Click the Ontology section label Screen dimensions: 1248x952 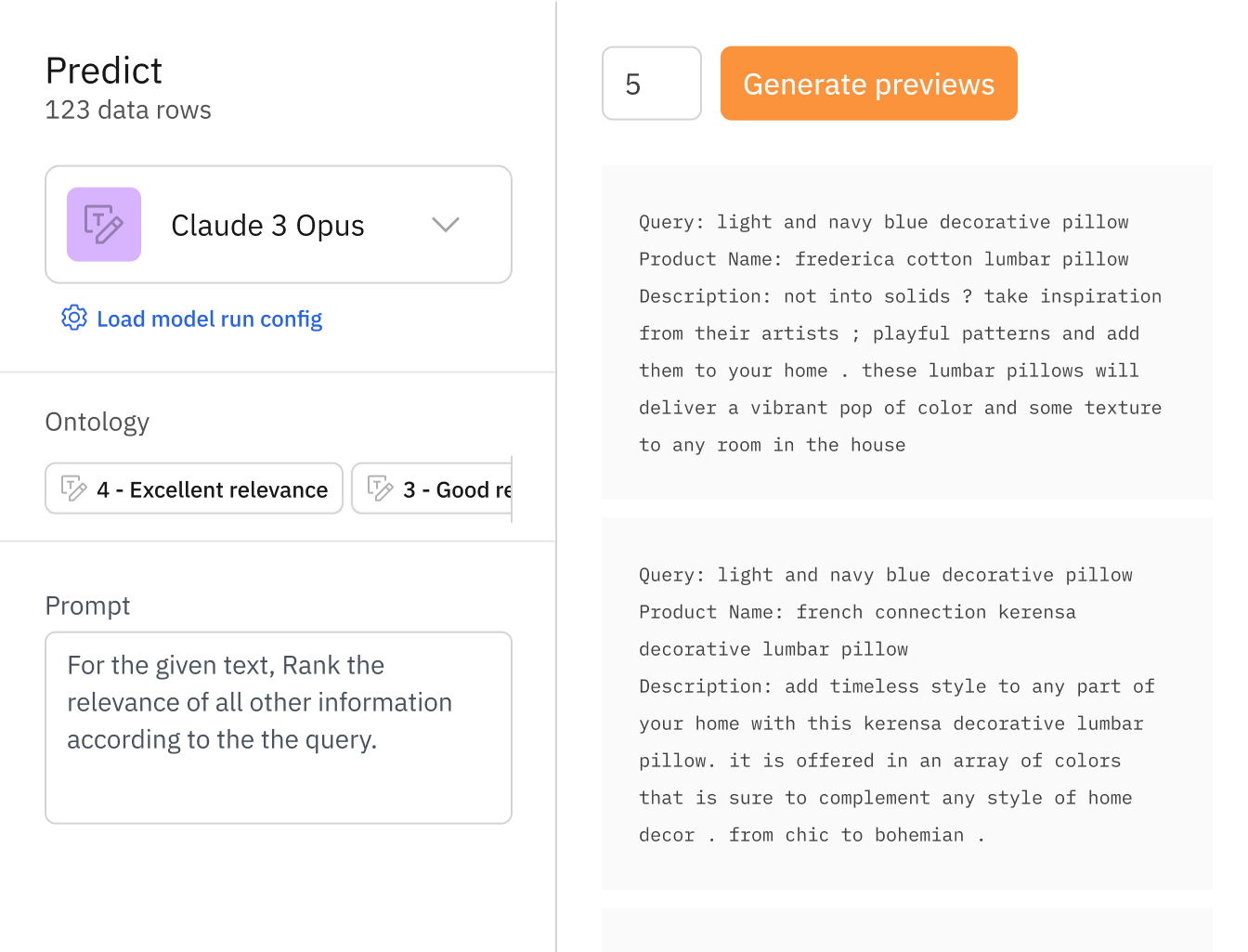click(x=97, y=422)
